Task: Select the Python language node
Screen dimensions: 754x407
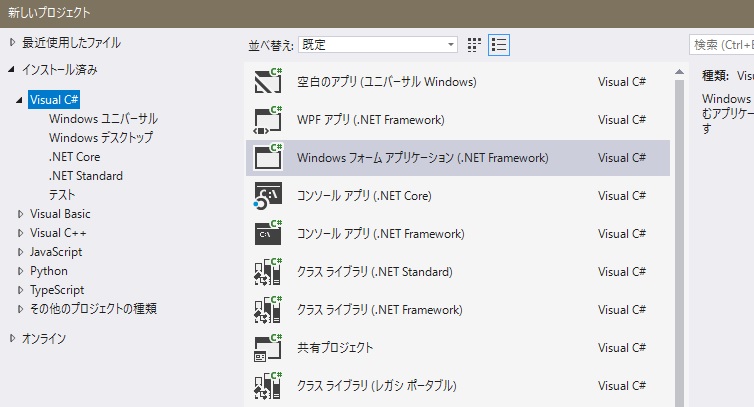Action: tap(49, 271)
